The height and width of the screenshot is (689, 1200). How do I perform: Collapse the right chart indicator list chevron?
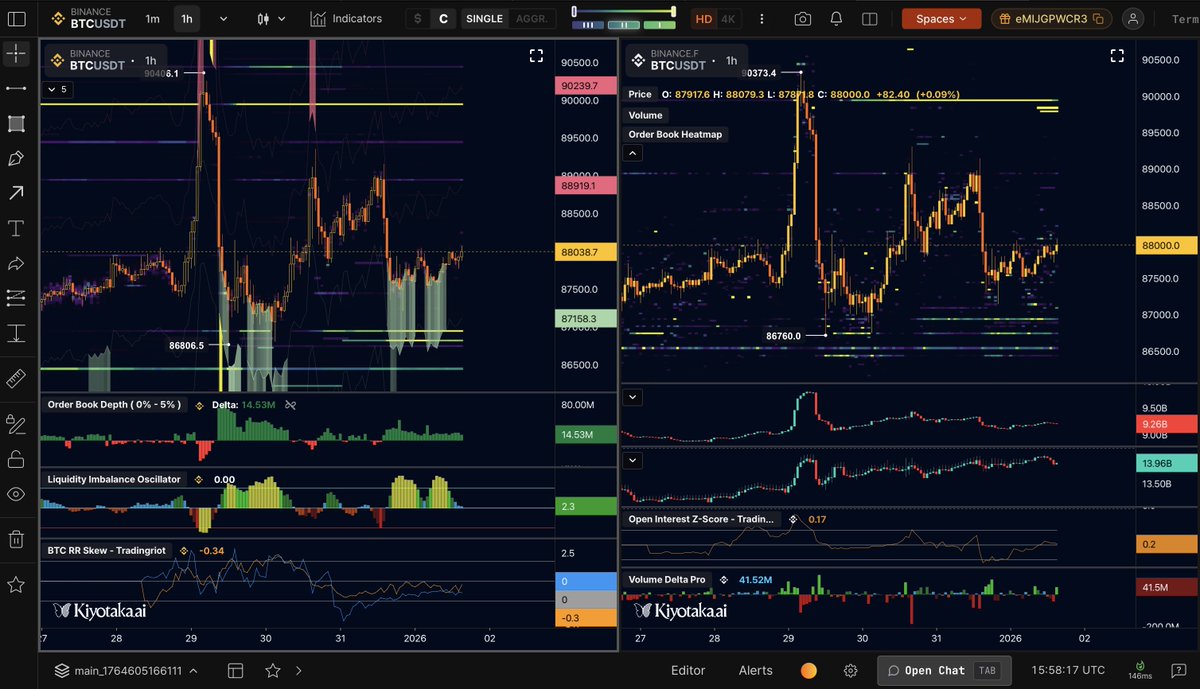tap(633, 153)
